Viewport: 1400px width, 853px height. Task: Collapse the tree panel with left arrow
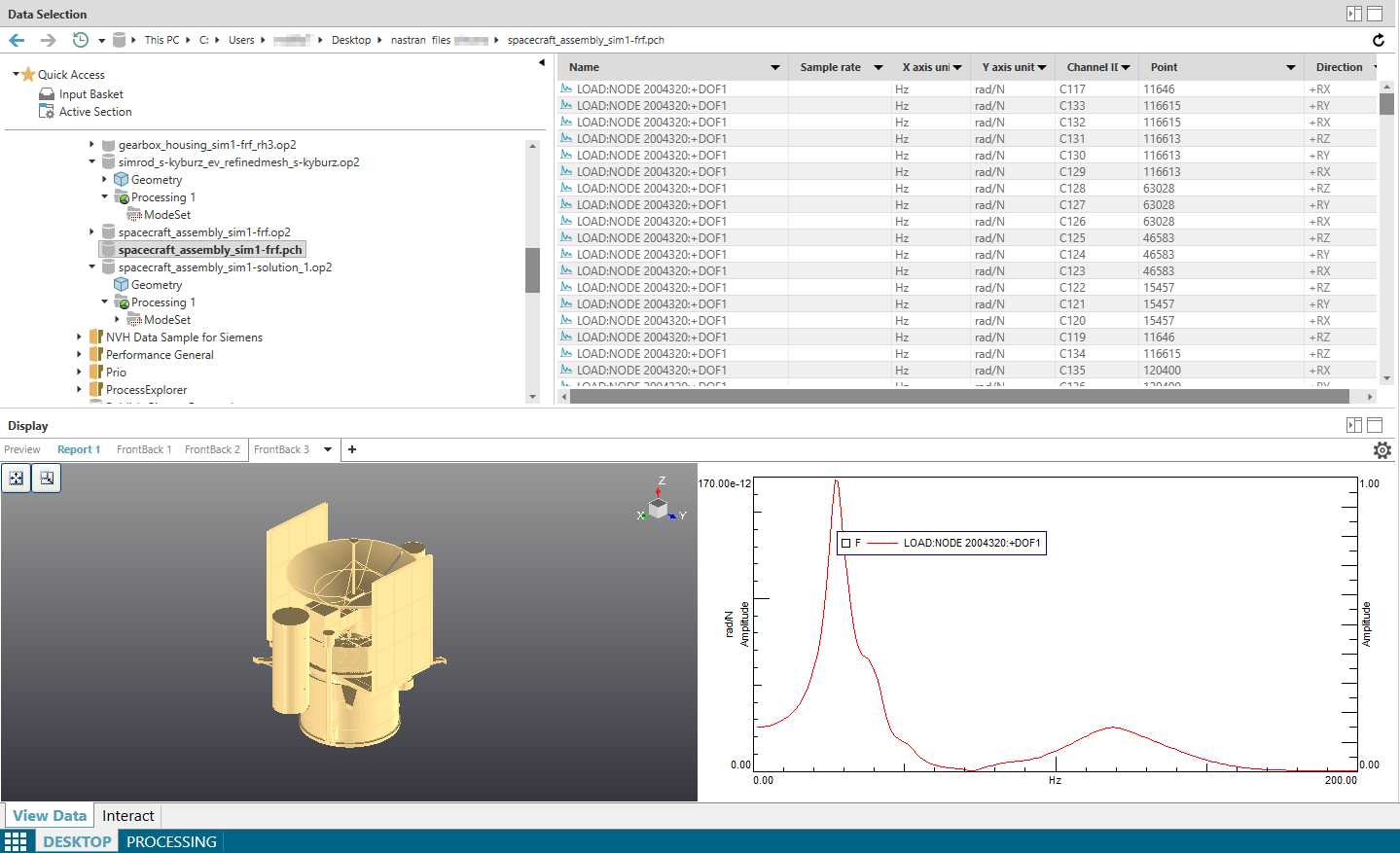tap(542, 62)
